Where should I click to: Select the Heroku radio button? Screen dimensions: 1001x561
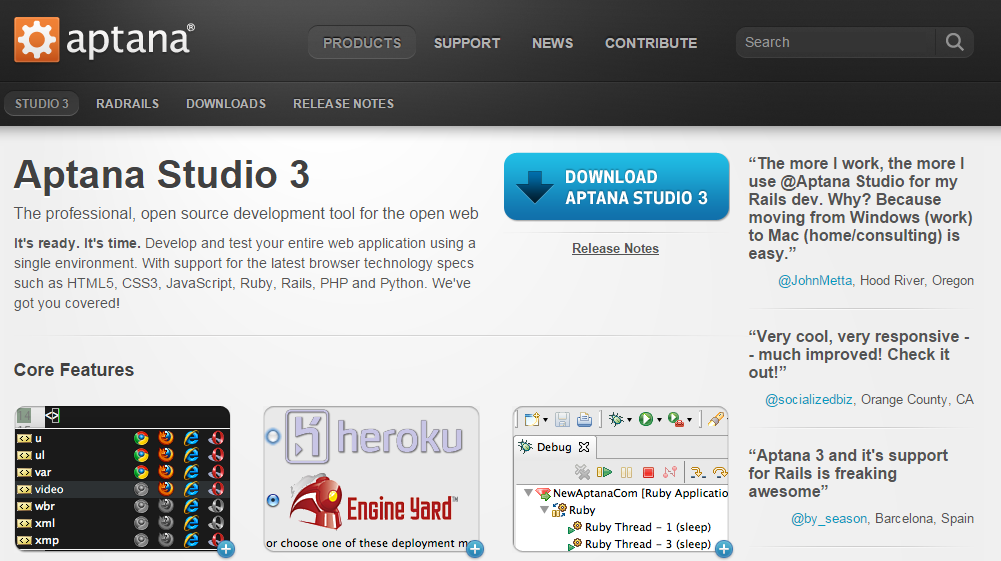tap(273, 437)
